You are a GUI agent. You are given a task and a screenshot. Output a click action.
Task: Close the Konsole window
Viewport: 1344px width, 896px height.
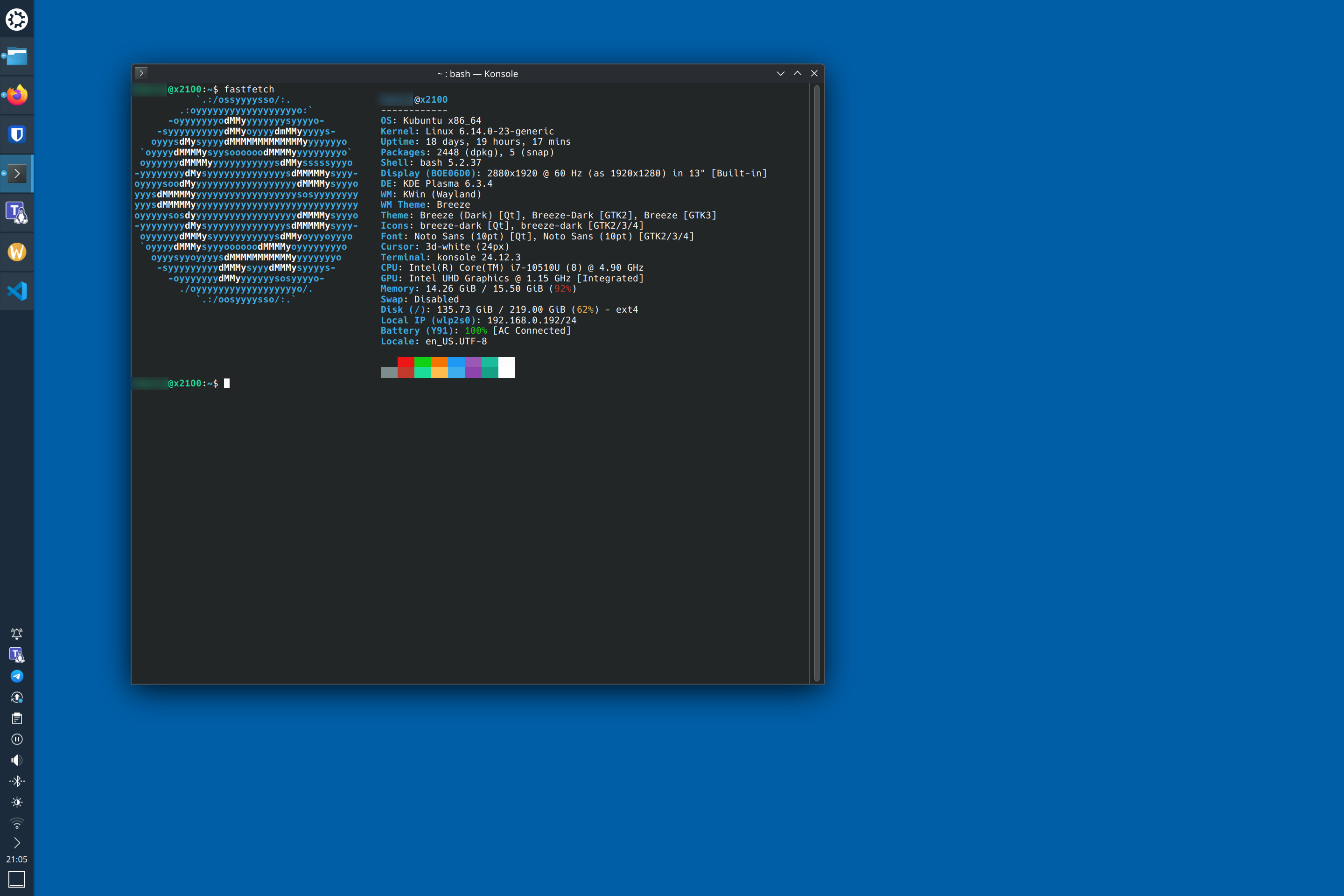(x=814, y=73)
